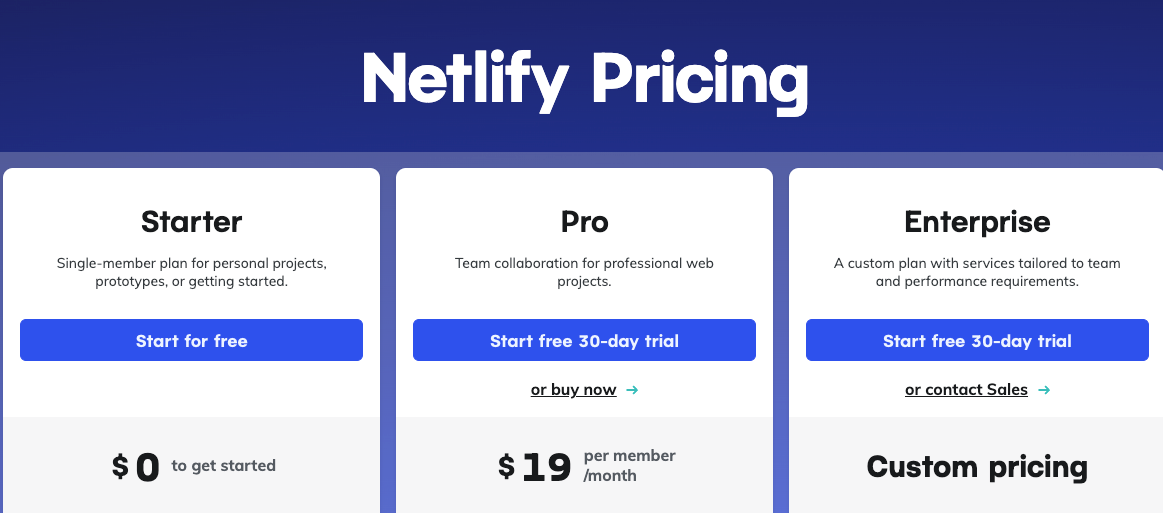Click the Pro plan team collaboration description
Viewport: 1163px width, 513px height.
584,272
